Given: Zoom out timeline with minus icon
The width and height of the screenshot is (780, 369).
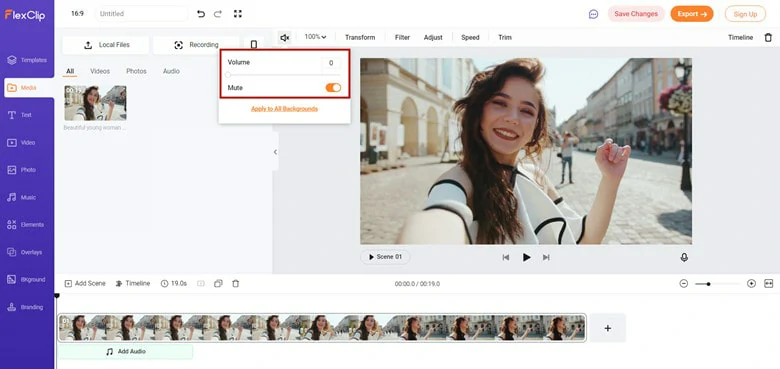Looking at the screenshot, I should (x=683, y=283).
